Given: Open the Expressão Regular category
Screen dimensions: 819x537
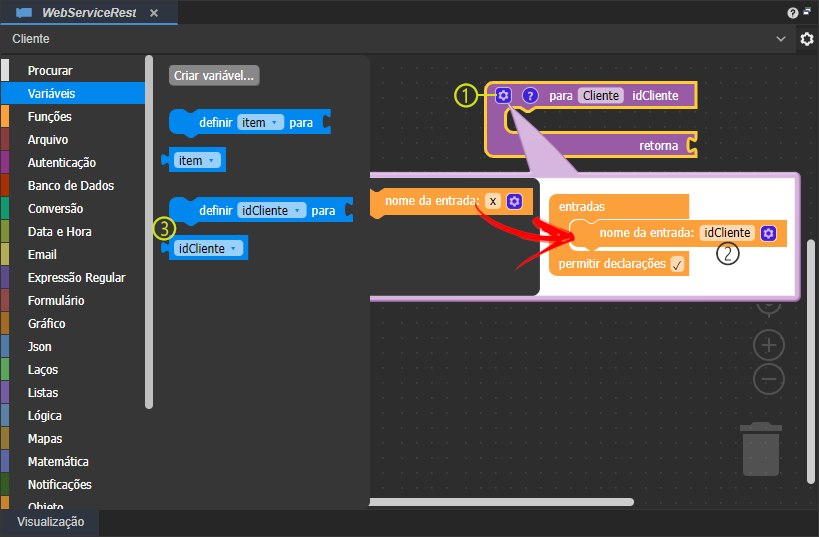Looking at the screenshot, I should point(73,277).
